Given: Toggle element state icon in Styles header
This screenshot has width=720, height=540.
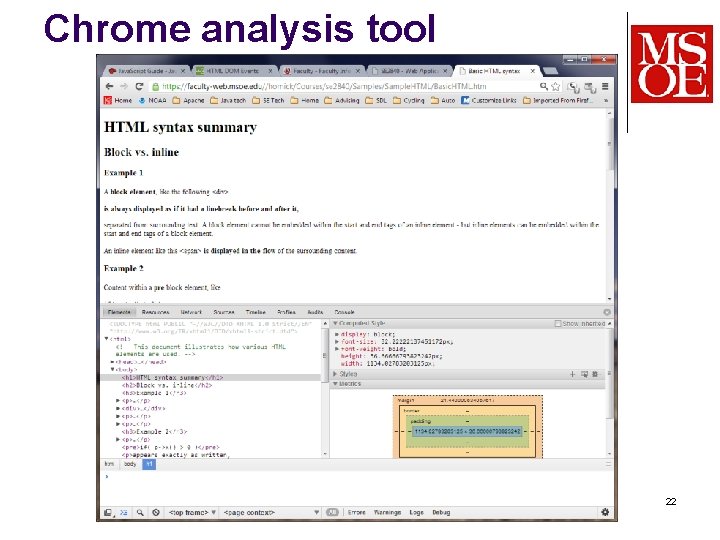Looking at the screenshot, I should [x=584, y=374].
